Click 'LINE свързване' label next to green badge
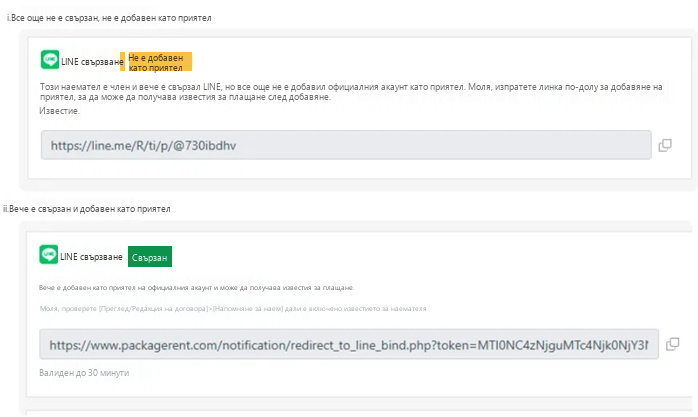This screenshot has height=417, width=698. [x=91, y=257]
